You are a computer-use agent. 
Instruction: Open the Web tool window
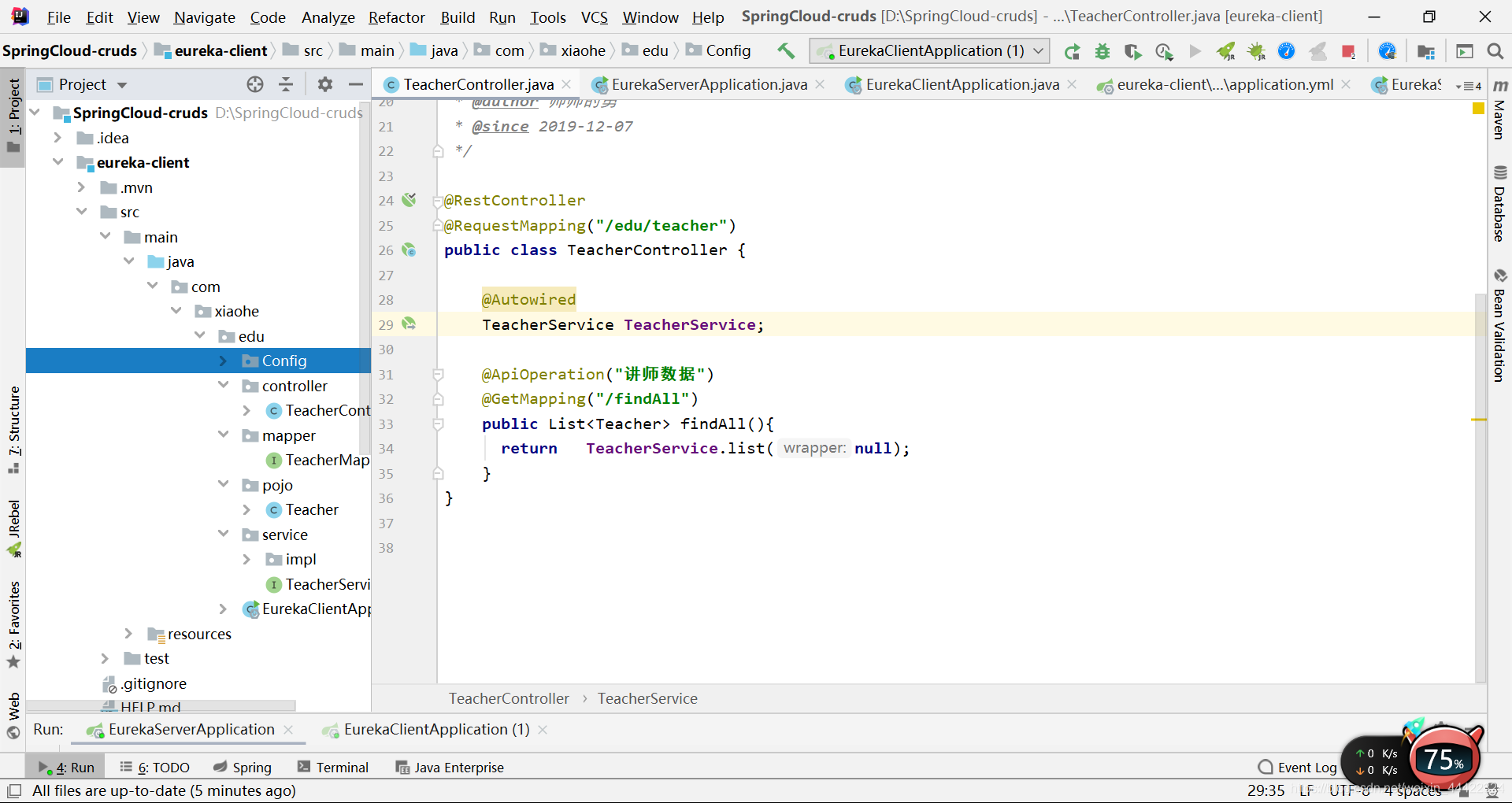coord(14,715)
